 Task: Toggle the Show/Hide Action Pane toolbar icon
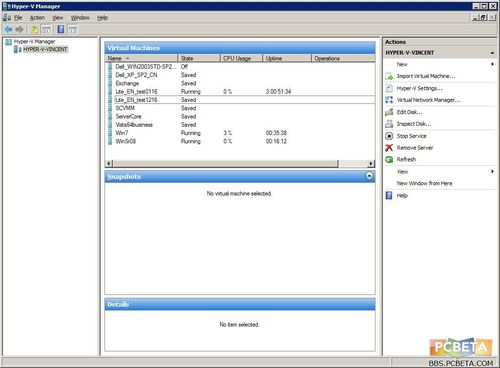pyautogui.click(x=72, y=29)
